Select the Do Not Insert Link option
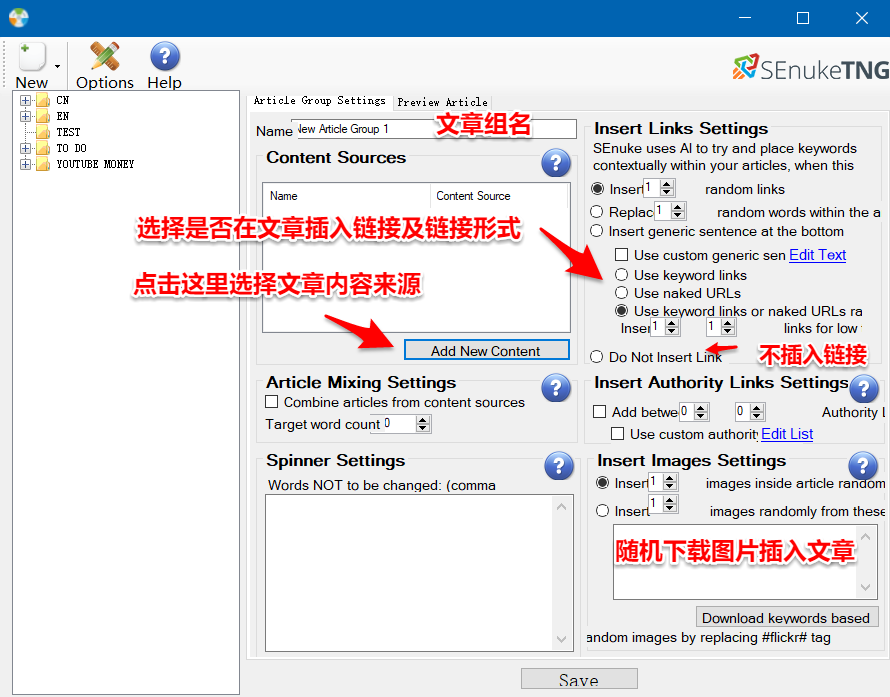Image resolution: width=890 pixels, height=697 pixels. click(596, 356)
